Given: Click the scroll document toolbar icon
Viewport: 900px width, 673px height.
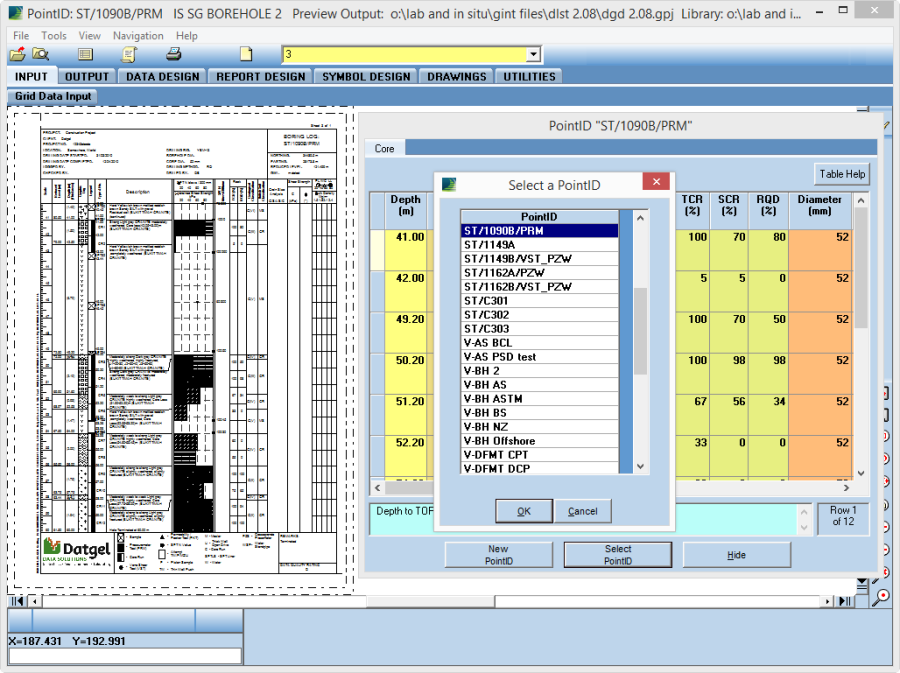Looking at the screenshot, I should tap(129, 54).
